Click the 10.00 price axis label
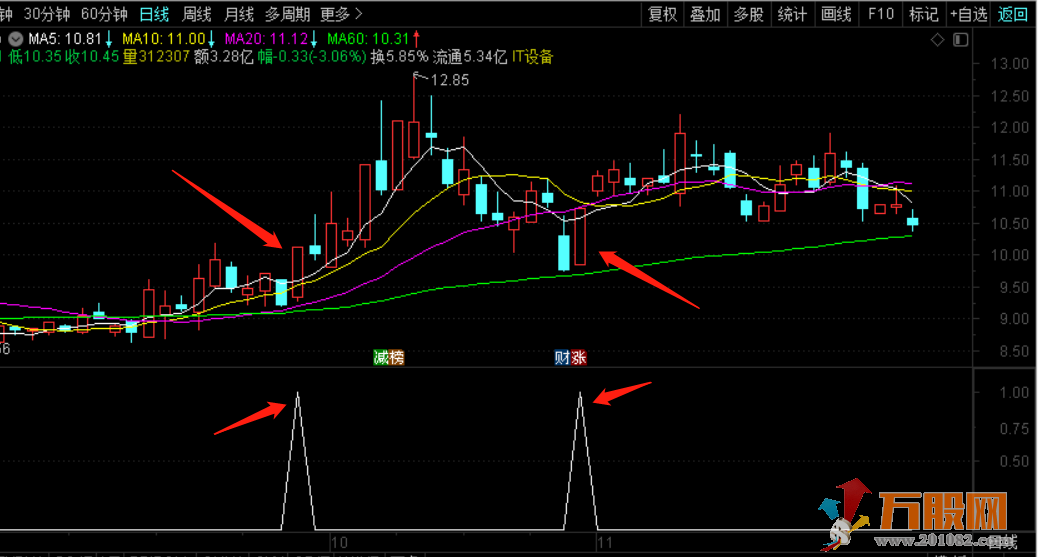 click(1010, 255)
